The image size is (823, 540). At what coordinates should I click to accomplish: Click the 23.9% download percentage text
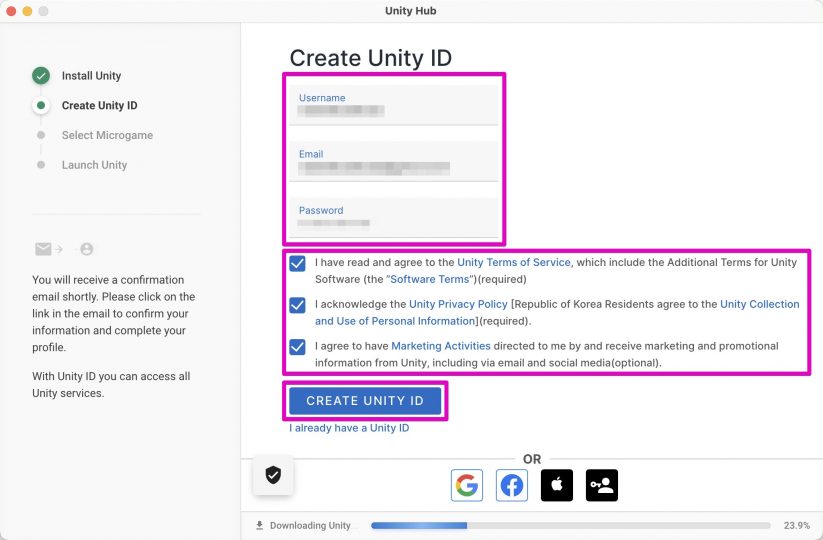click(x=797, y=525)
